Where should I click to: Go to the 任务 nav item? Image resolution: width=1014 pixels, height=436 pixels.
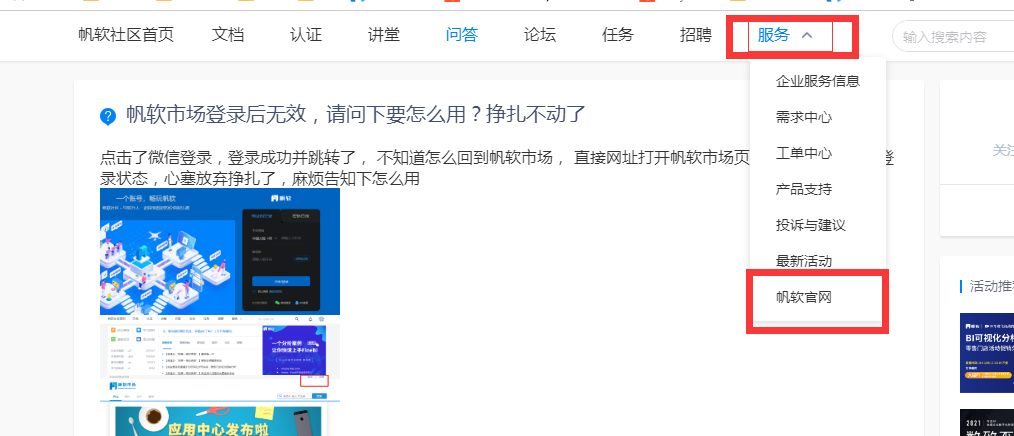point(618,35)
